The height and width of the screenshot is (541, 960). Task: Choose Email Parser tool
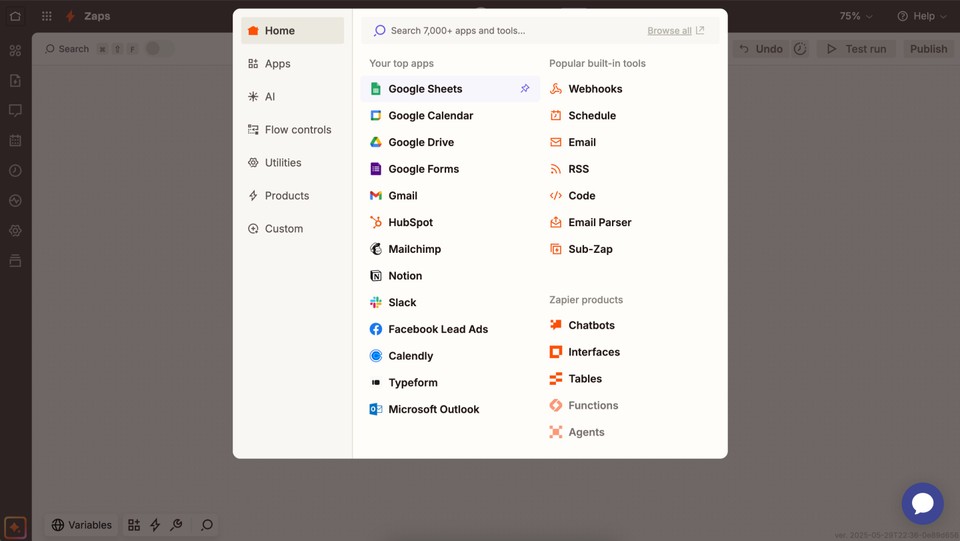coord(629,222)
